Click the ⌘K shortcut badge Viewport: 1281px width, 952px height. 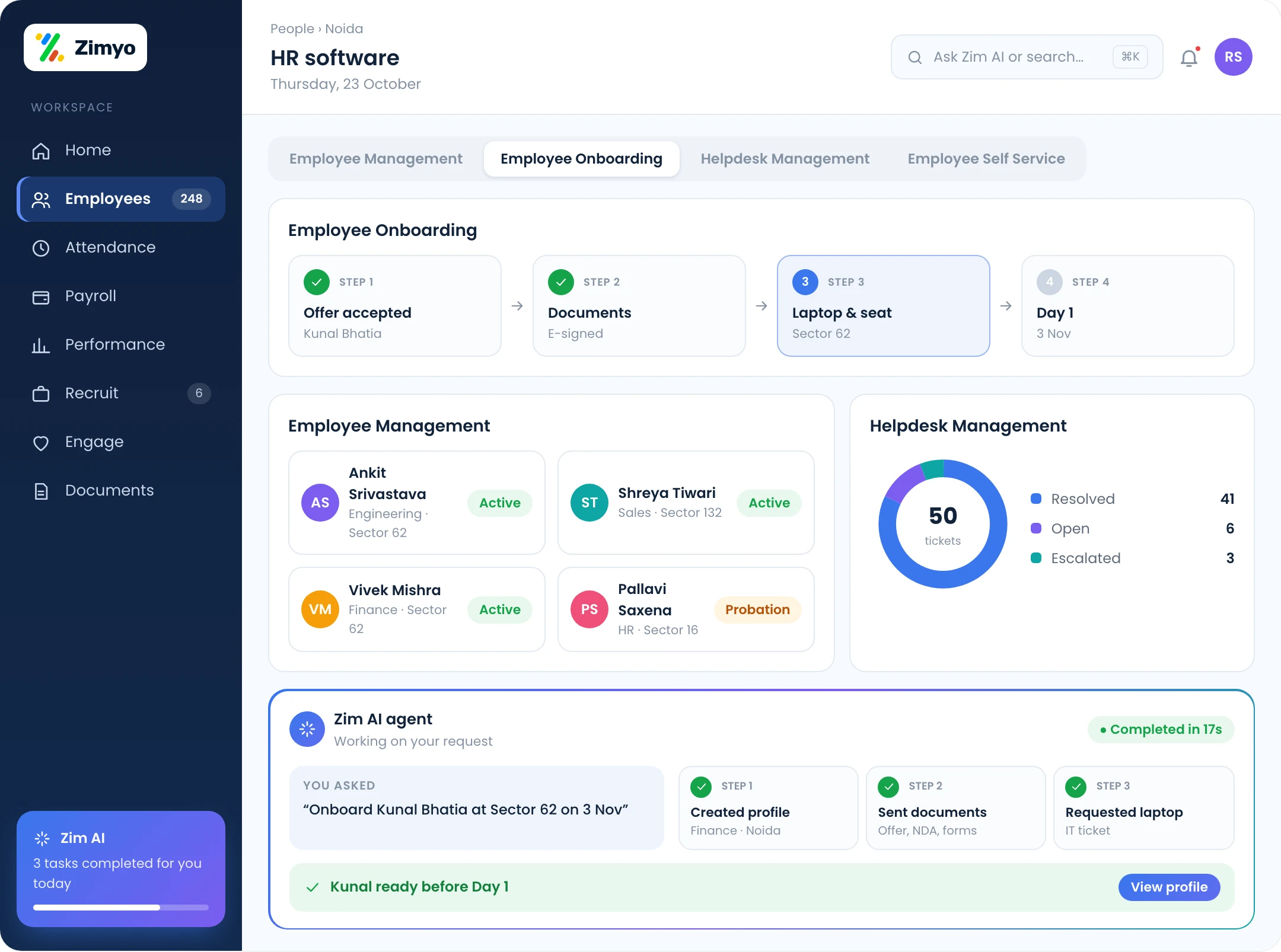[1130, 57]
